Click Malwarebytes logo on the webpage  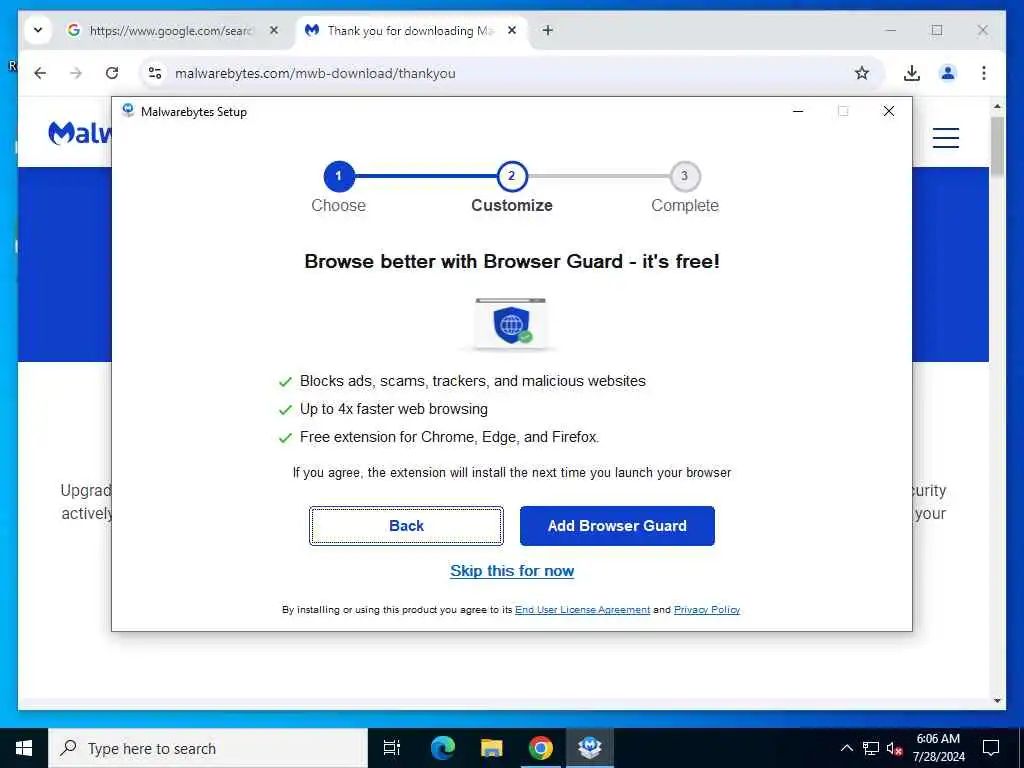coord(80,133)
